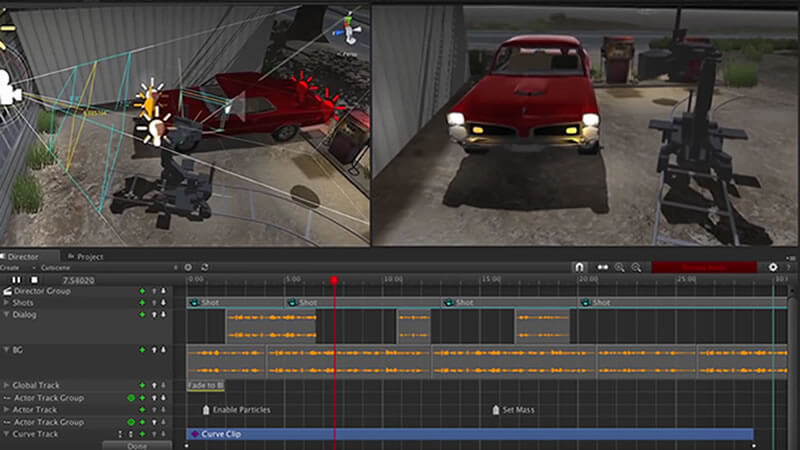Screen dimensions: 800x450
Task: Click the Set Mass event marker
Action: (x=513, y=410)
